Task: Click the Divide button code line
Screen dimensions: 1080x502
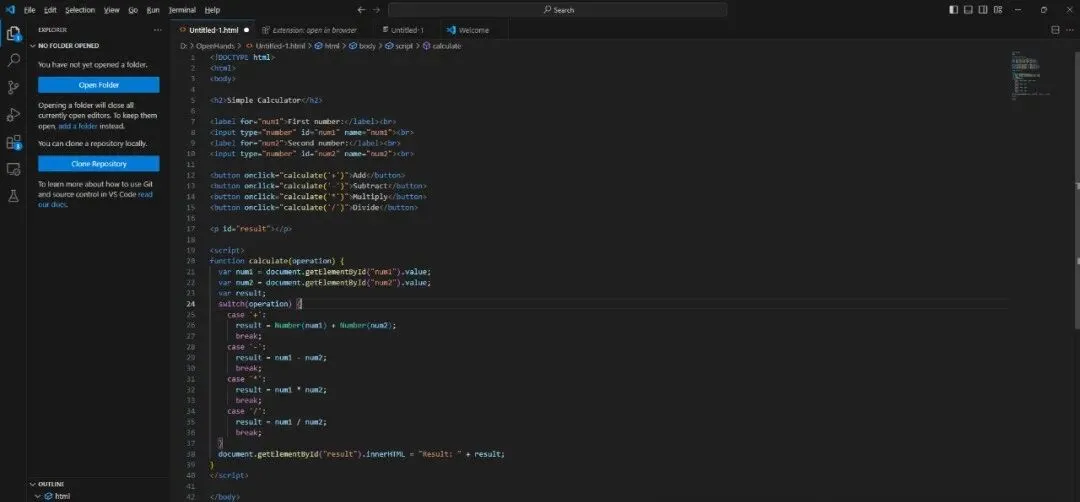Action: click(313, 207)
